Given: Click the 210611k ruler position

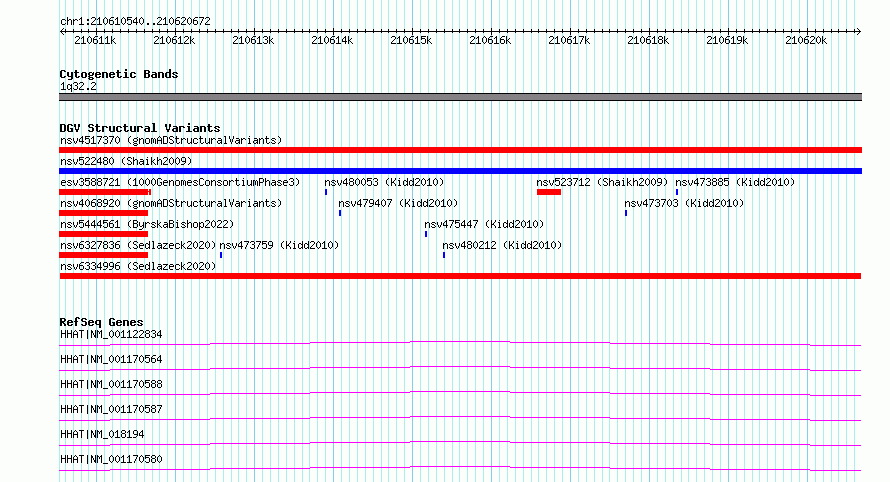Looking at the screenshot, I should click(x=95, y=40).
